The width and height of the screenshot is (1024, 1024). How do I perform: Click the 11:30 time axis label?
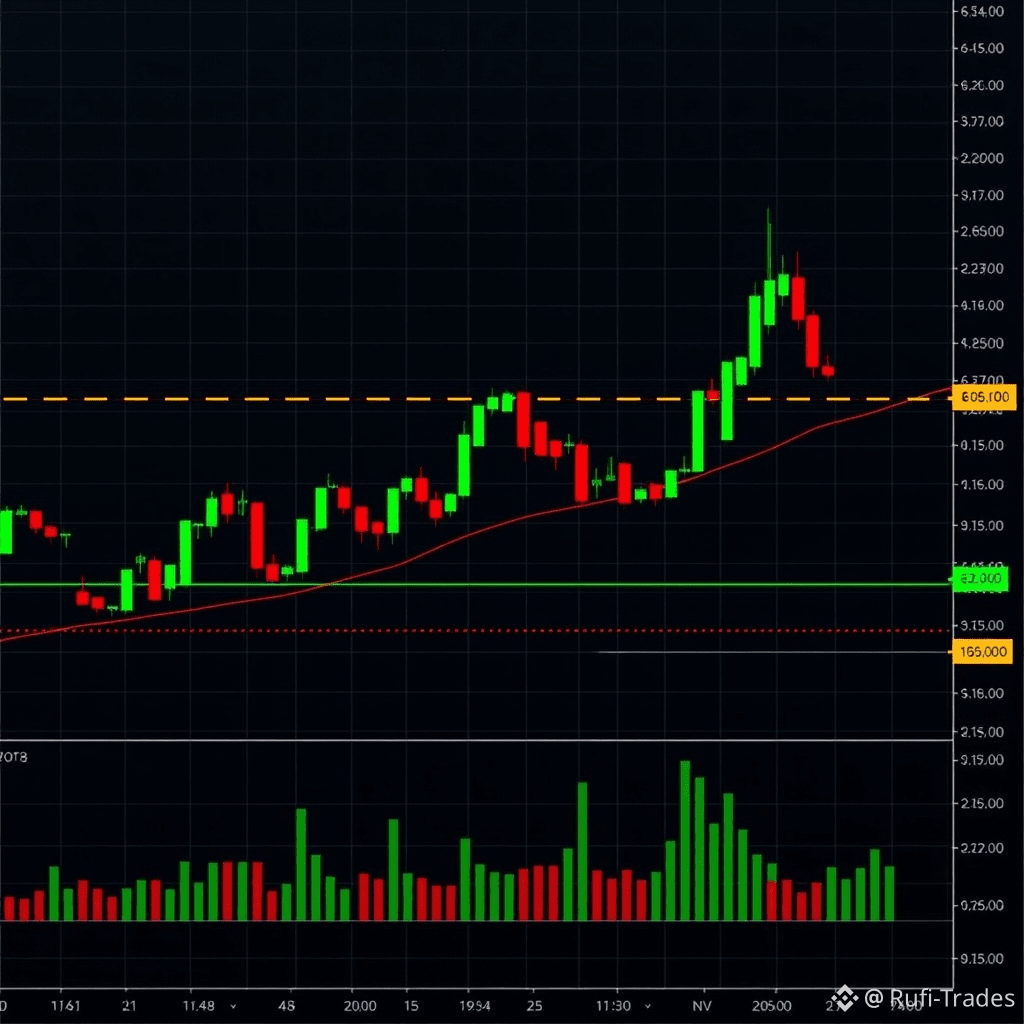point(613,1006)
